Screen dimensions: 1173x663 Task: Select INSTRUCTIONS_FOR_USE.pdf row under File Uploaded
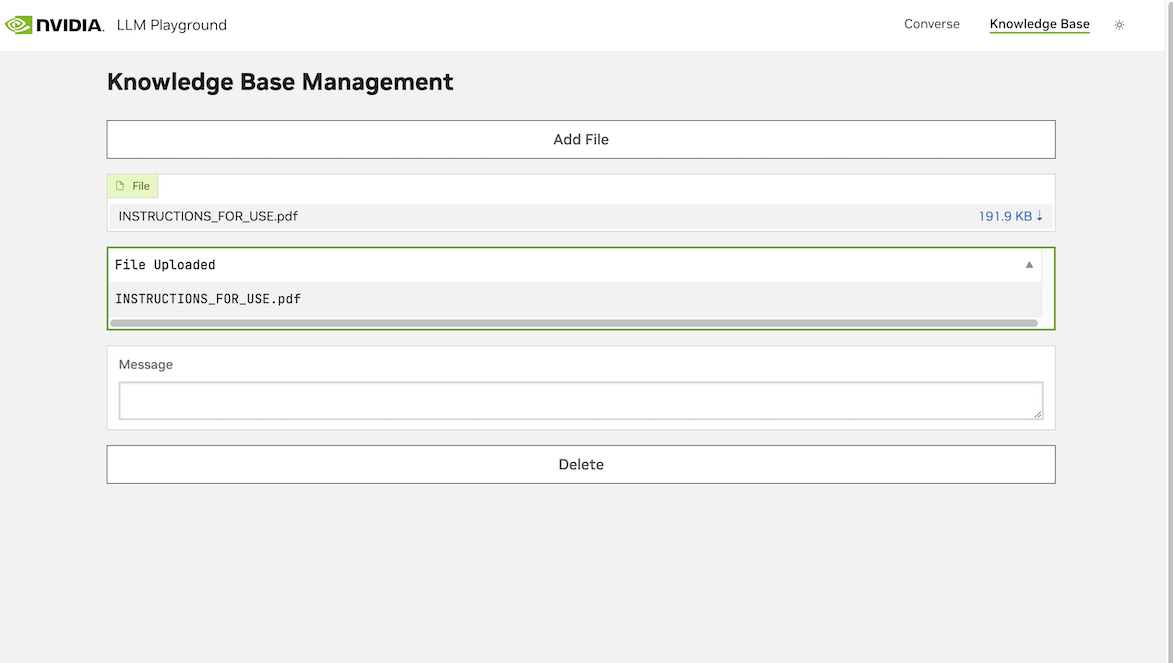point(575,299)
